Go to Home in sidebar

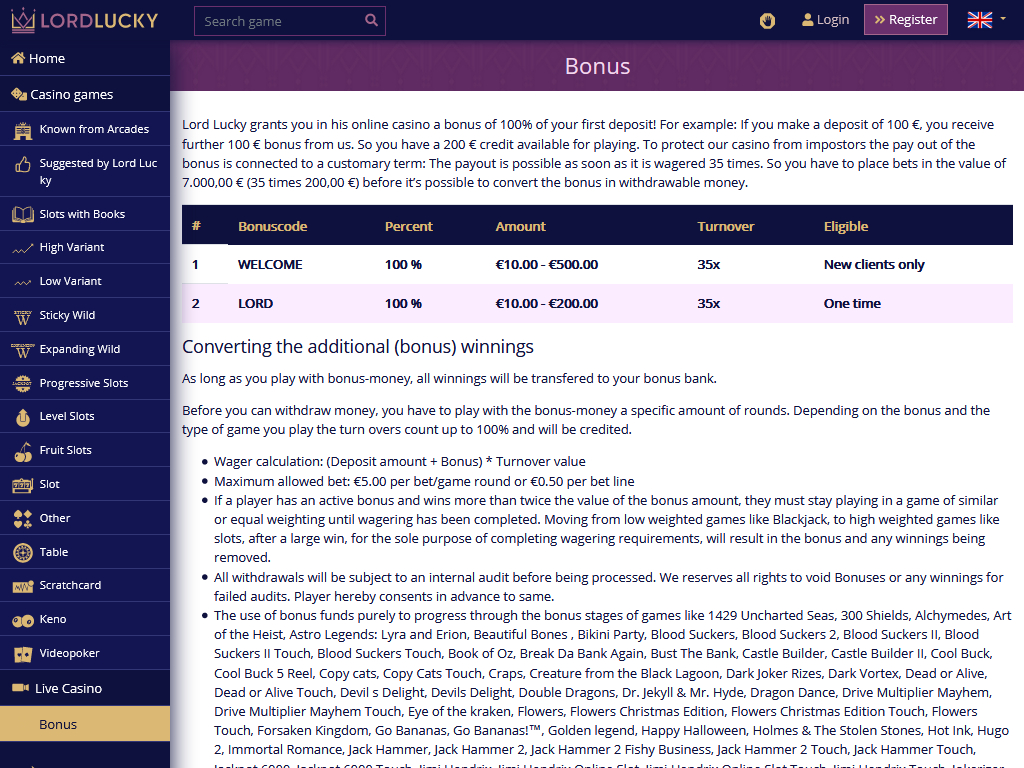coord(46,58)
